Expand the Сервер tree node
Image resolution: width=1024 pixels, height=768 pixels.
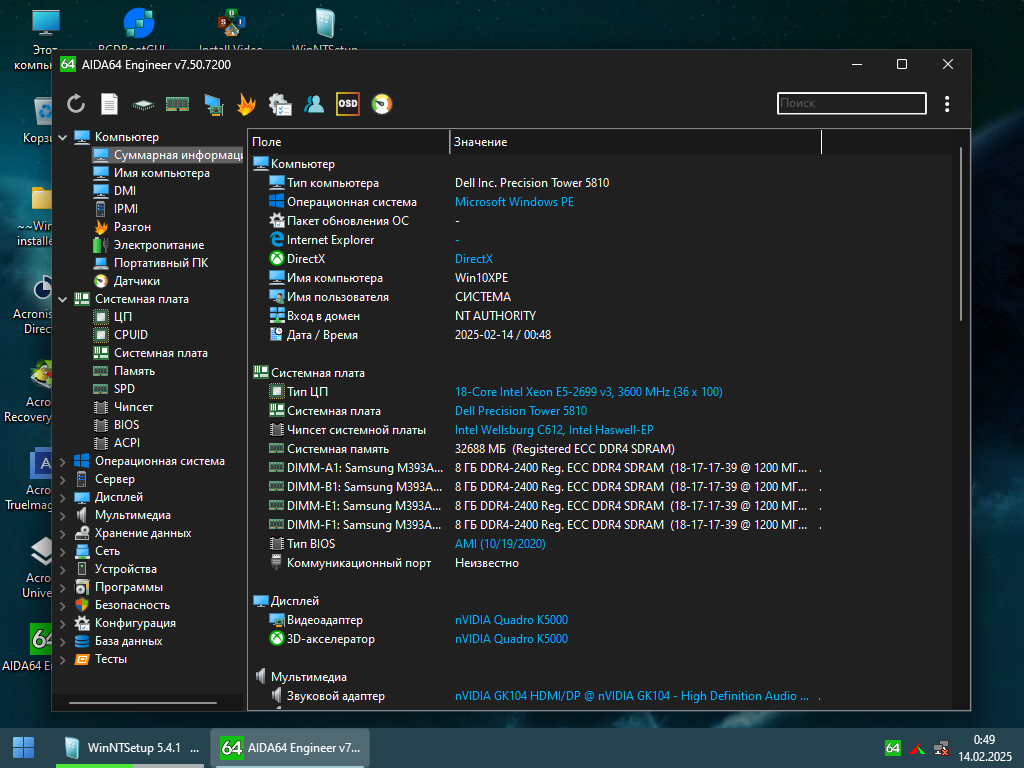(x=63, y=479)
